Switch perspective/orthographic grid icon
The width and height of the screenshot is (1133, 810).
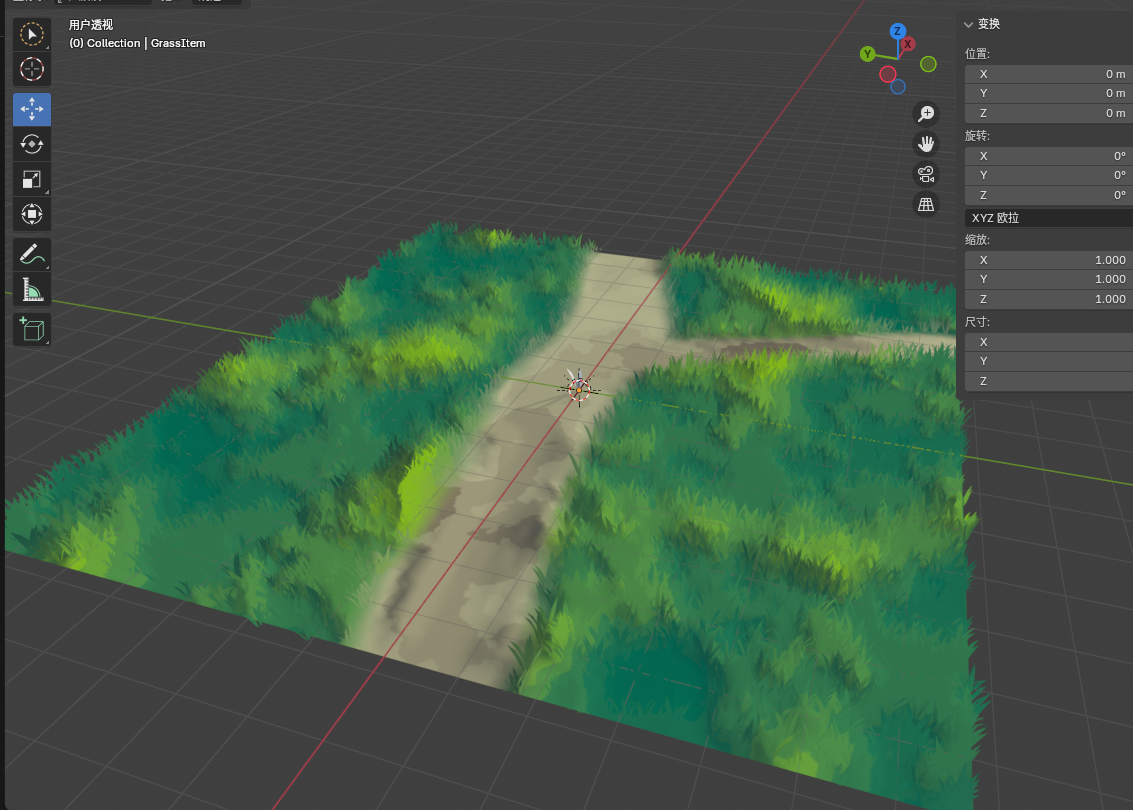point(926,204)
